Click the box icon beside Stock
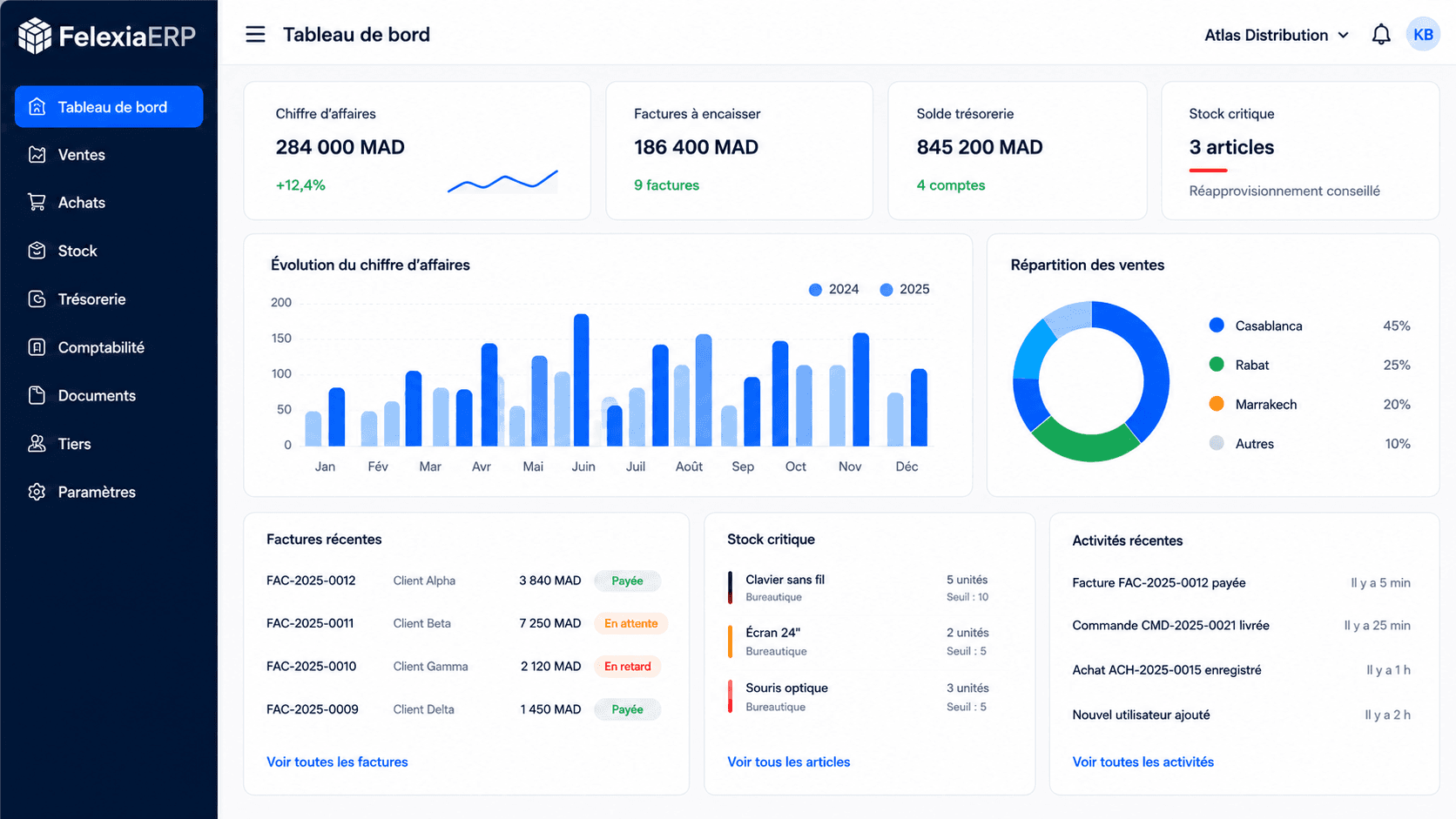This screenshot has height=819, width=1456. pos(37,251)
